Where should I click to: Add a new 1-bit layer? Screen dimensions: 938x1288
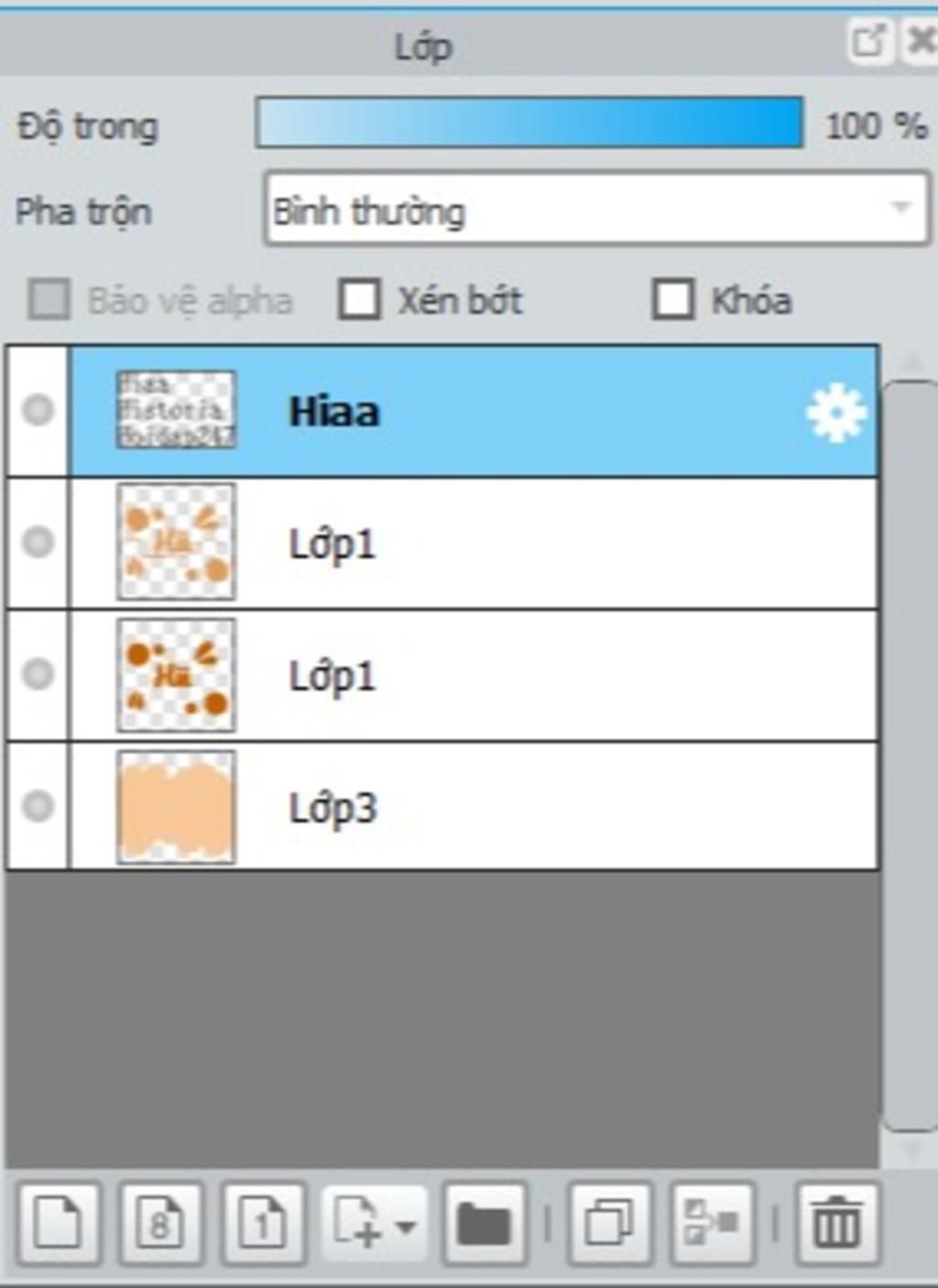(263, 1224)
